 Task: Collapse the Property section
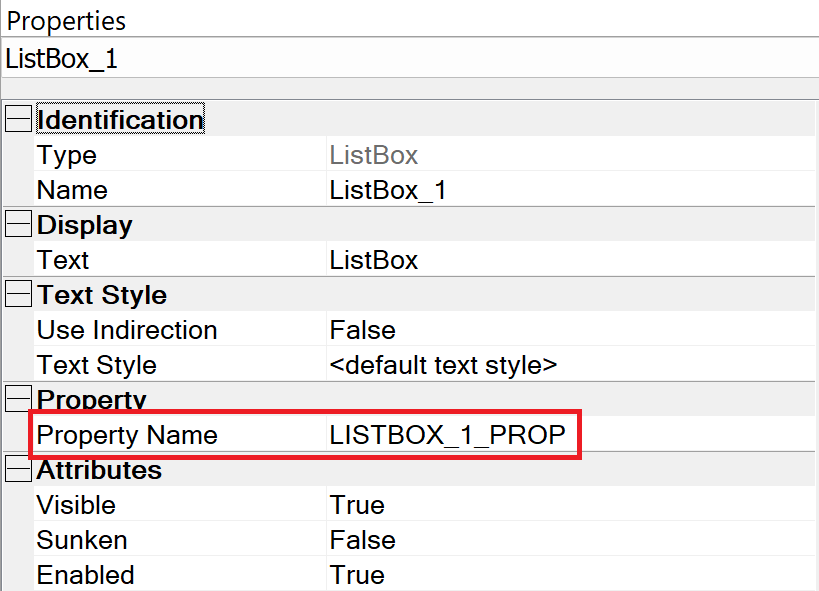click(x=17, y=399)
